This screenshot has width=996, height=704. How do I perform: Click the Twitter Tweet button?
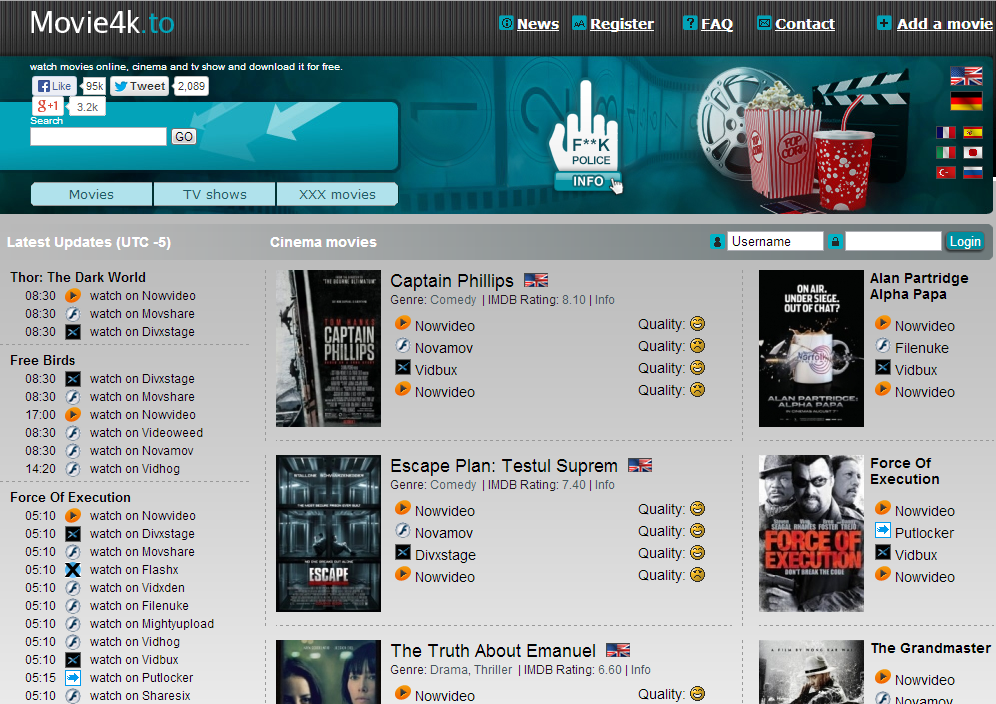pos(140,86)
